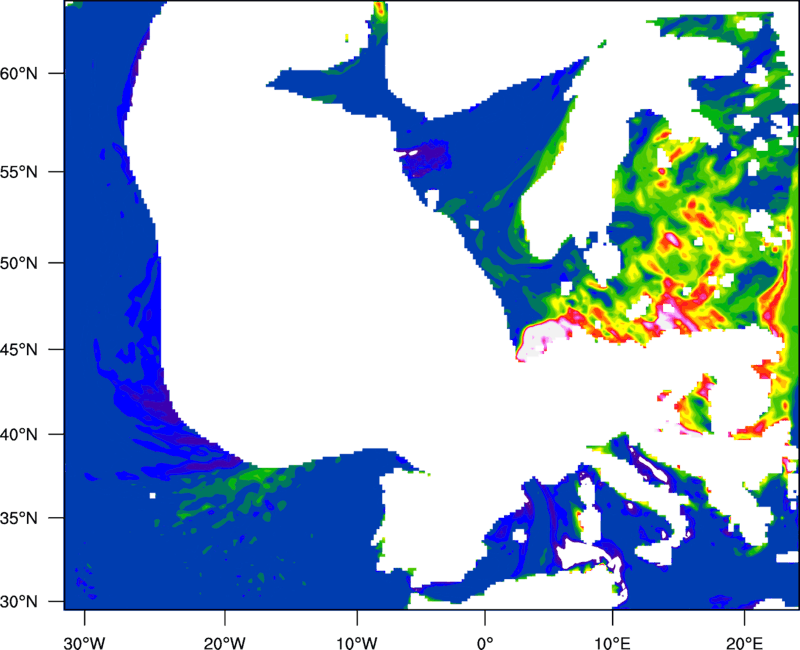800x650 pixels.
Task: Click the 20°E longitude label
Action: pos(744,643)
